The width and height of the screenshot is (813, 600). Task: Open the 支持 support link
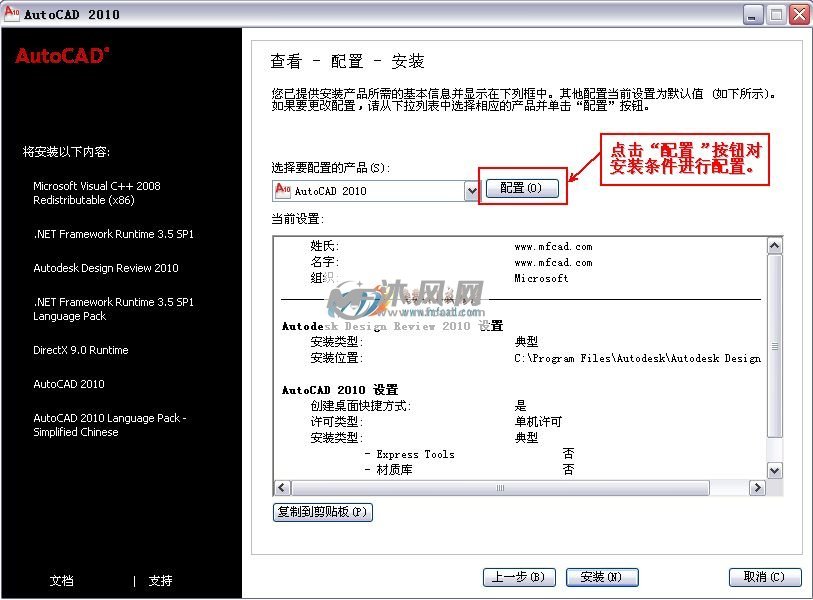(160, 581)
